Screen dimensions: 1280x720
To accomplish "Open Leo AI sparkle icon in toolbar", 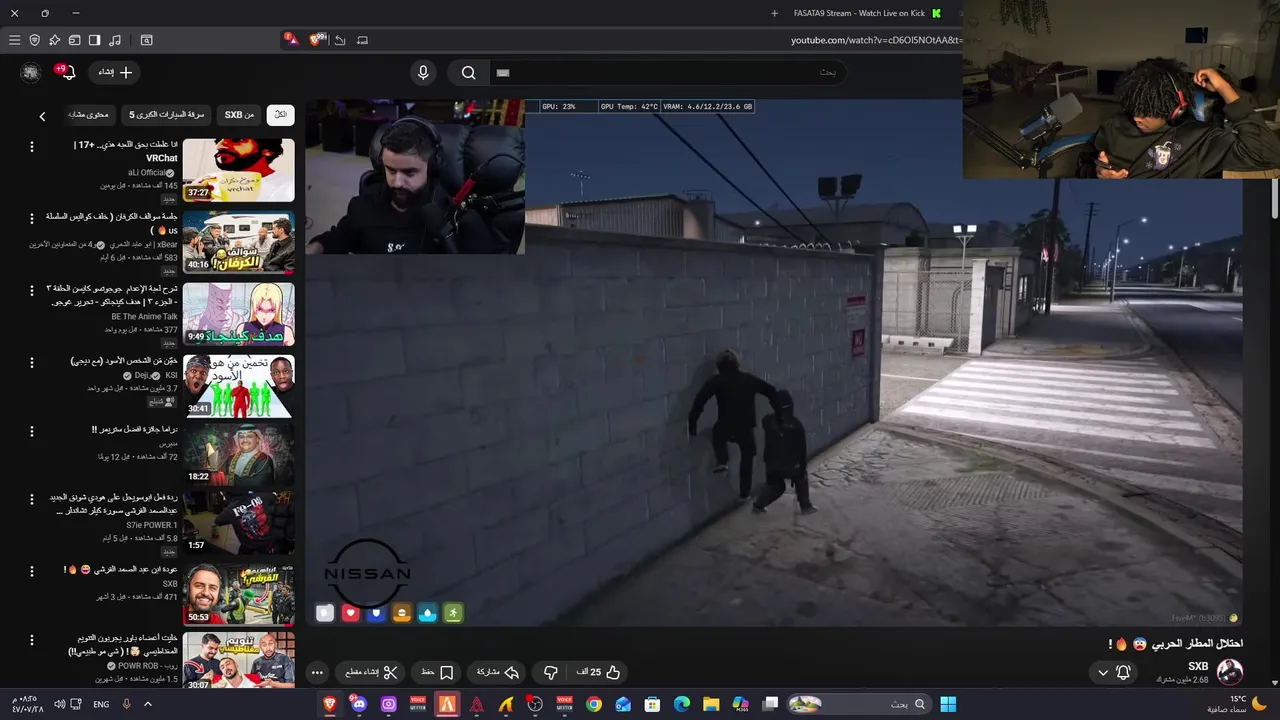I will pos(54,40).
